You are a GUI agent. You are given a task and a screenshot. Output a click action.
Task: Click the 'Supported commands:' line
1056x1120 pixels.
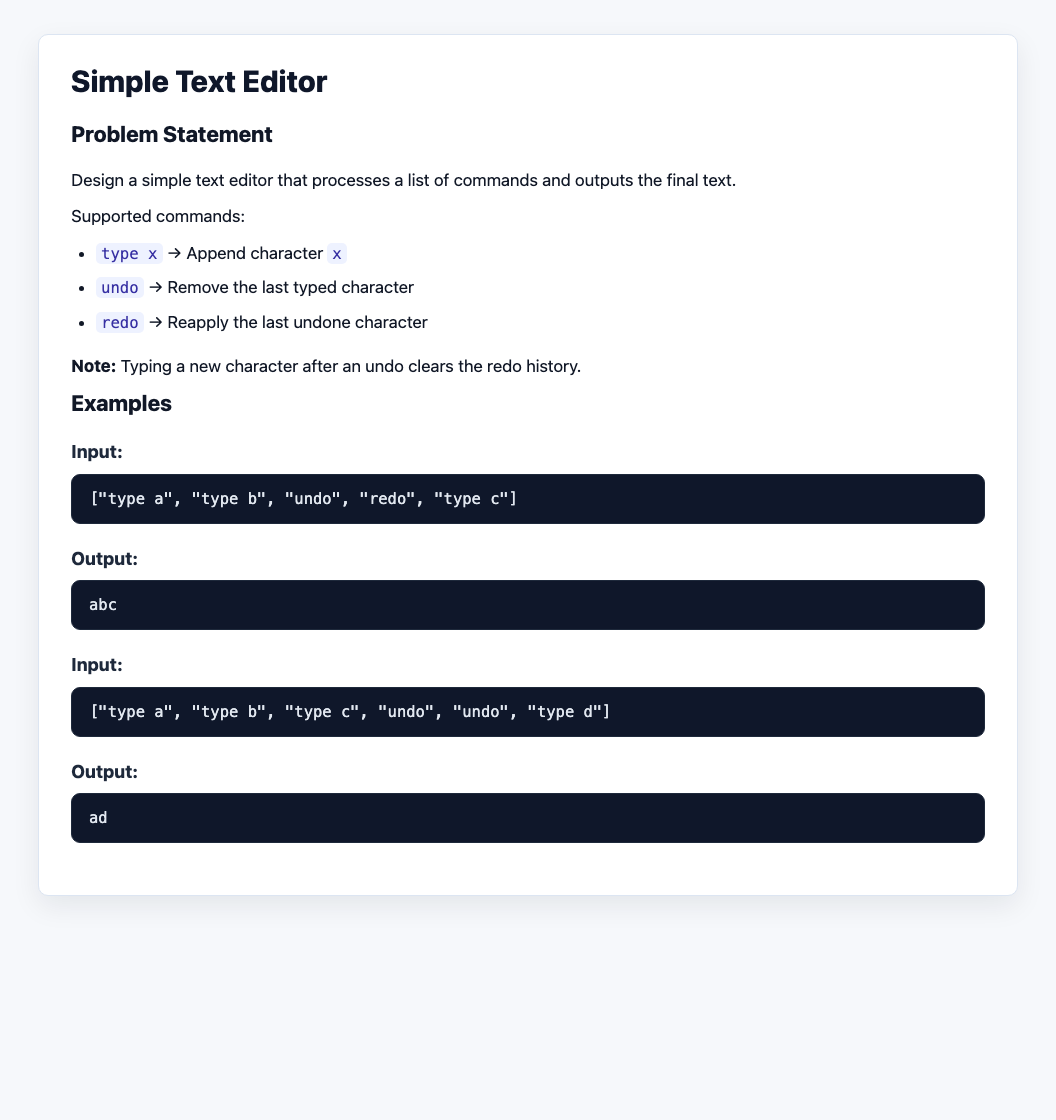tap(158, 216)
